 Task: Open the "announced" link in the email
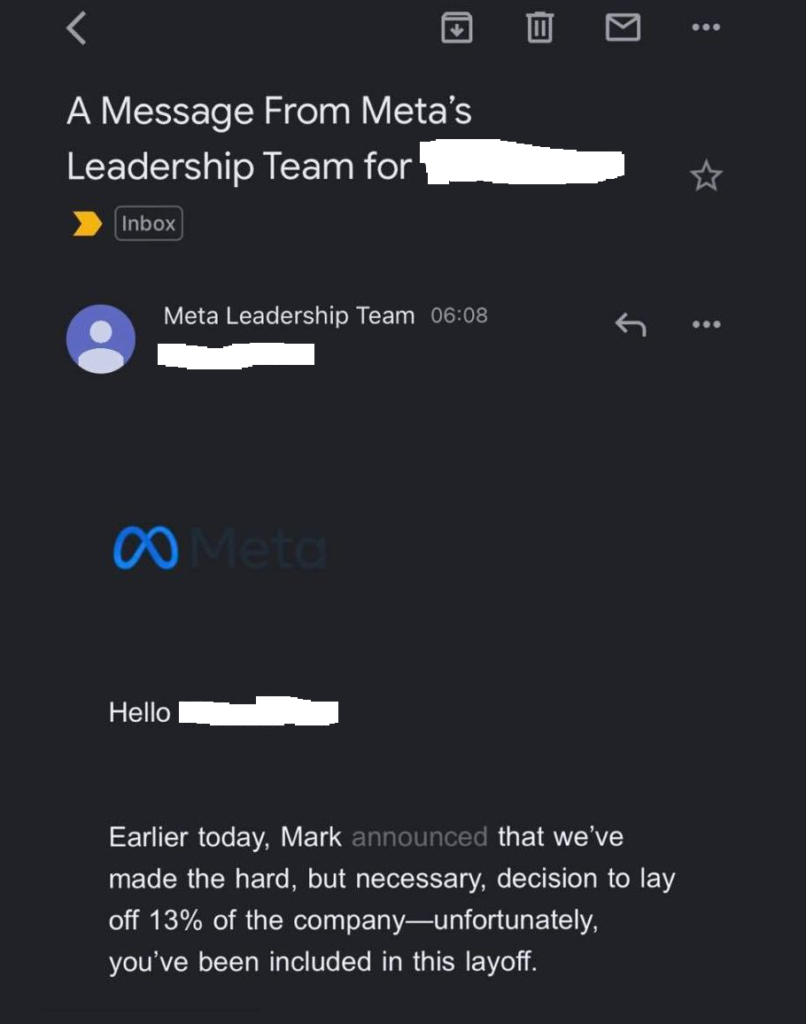[419, 837]
